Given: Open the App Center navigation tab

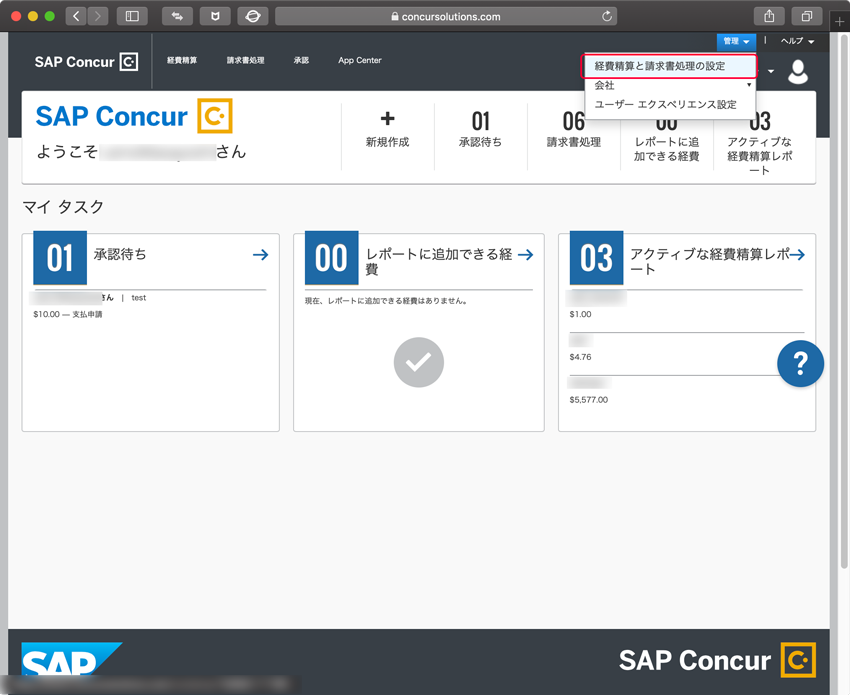Looking at the screenshot, I should pos(360,60).
